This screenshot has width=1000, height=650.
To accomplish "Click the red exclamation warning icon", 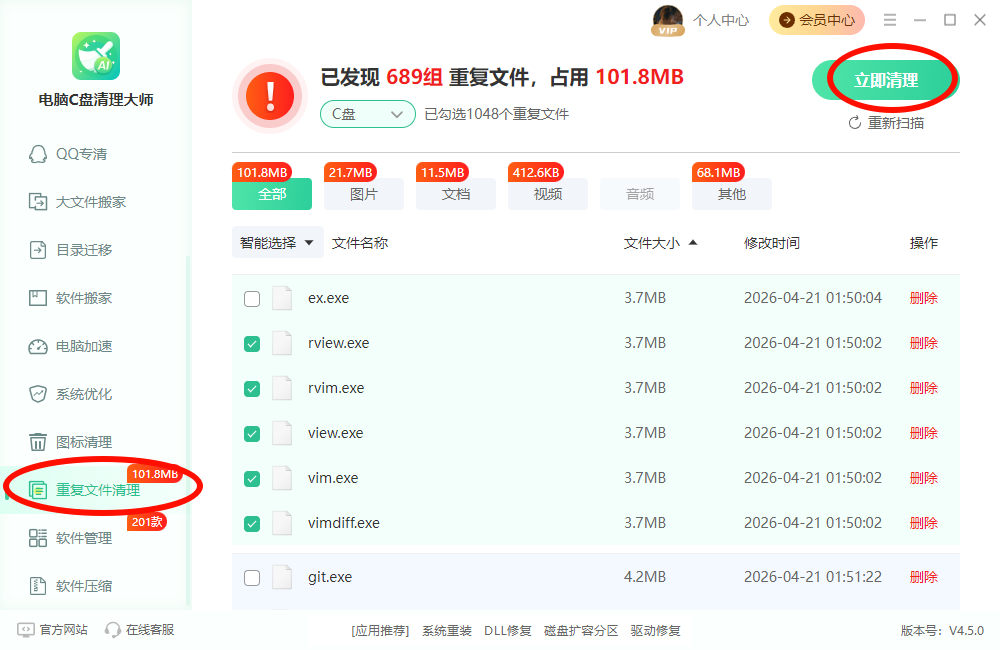I will click(270, 96).
